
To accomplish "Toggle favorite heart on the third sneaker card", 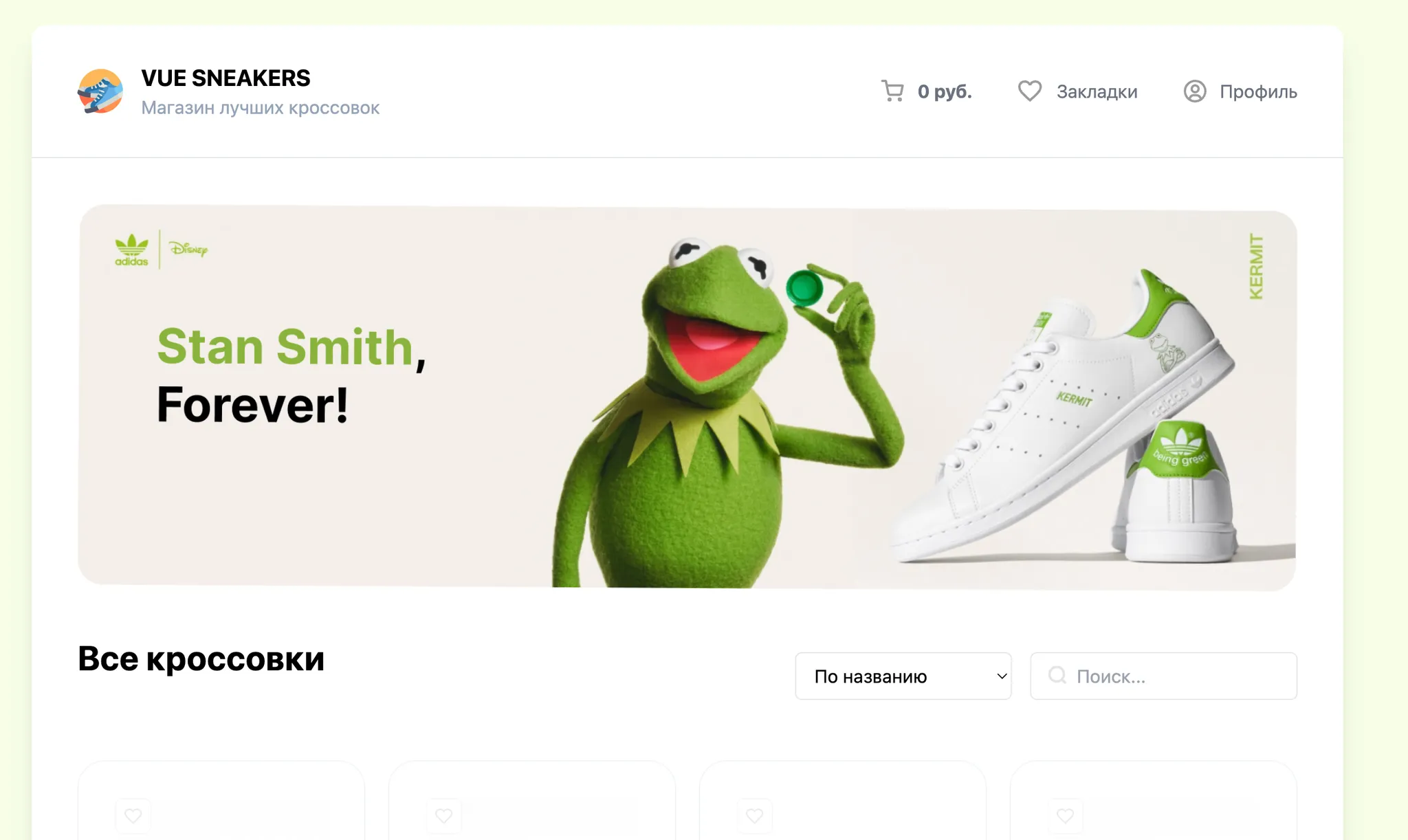I will [x=755, y=816].
